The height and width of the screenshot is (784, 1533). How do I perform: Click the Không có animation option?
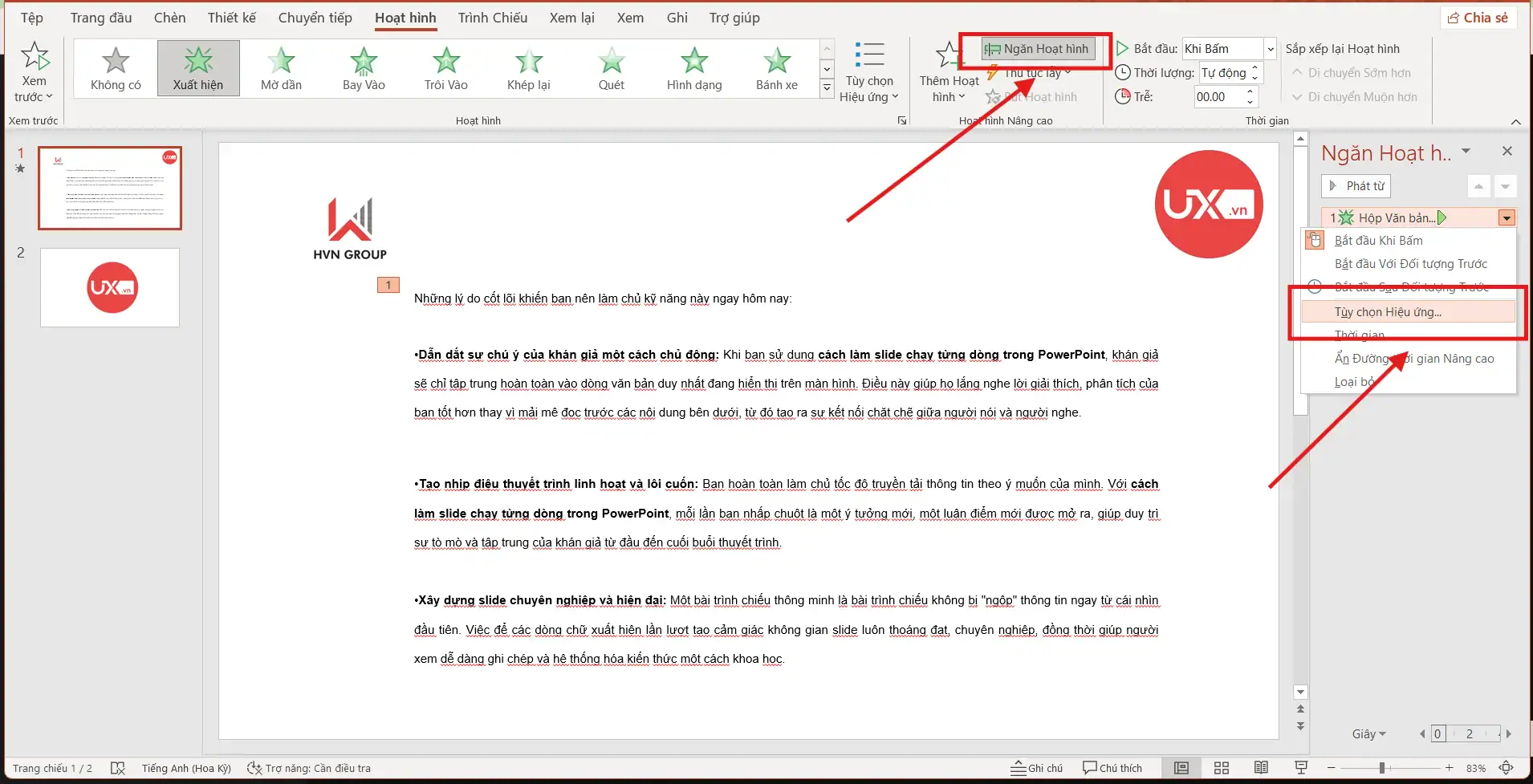pyautogui.click(x=116, y=68)
